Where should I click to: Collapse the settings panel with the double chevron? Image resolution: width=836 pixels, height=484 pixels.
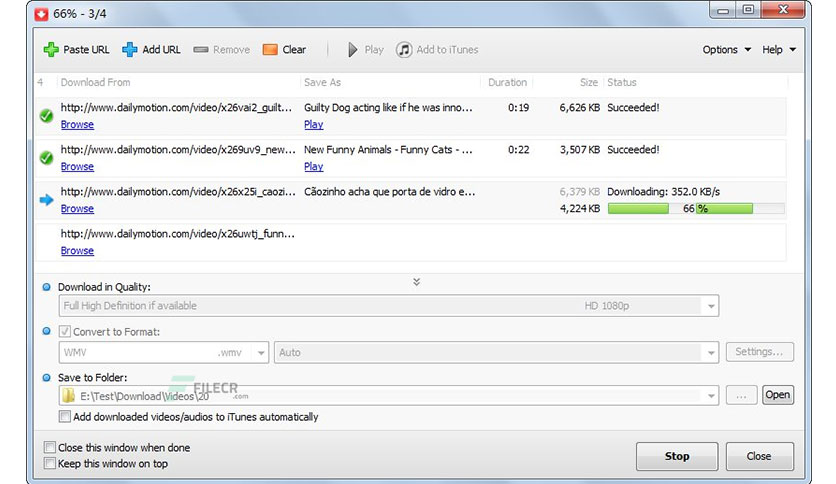pyautogui.click(x=416, y=281)
